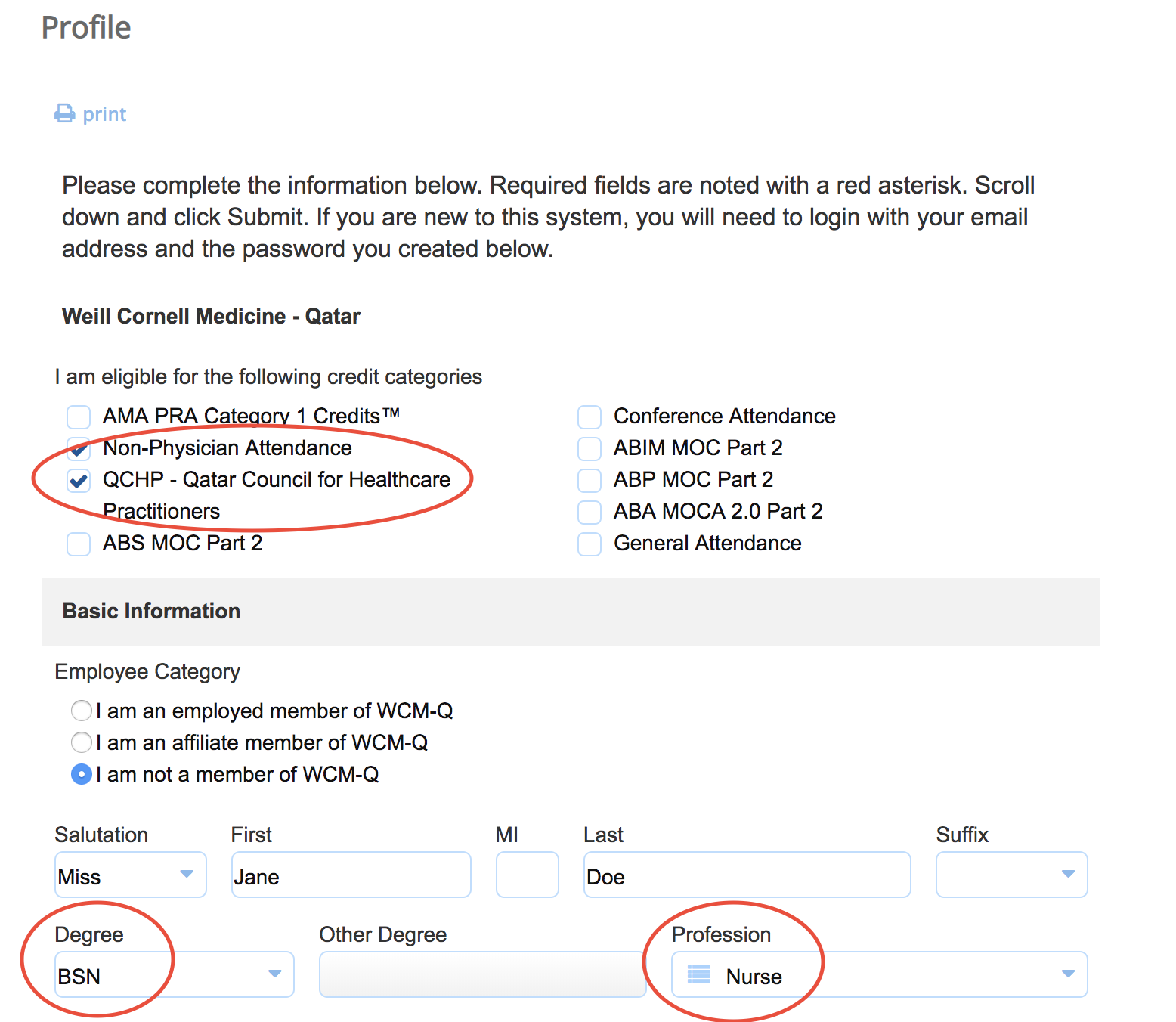
Task: Expand the Suffix dropdown
Action: [x=1012, y=875]
